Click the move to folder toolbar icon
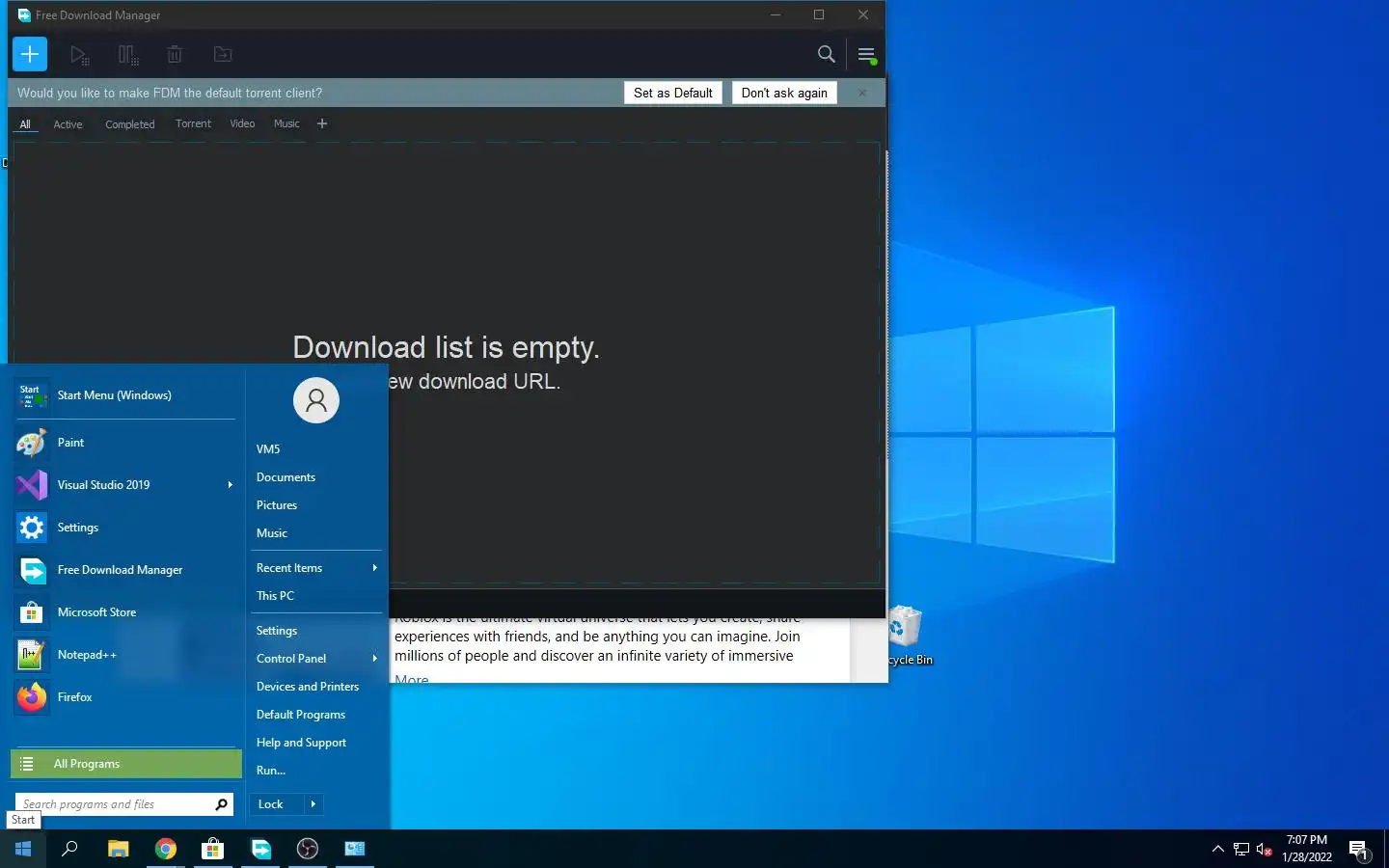The height and width of the screenshot is (868, 1389). 223,55
